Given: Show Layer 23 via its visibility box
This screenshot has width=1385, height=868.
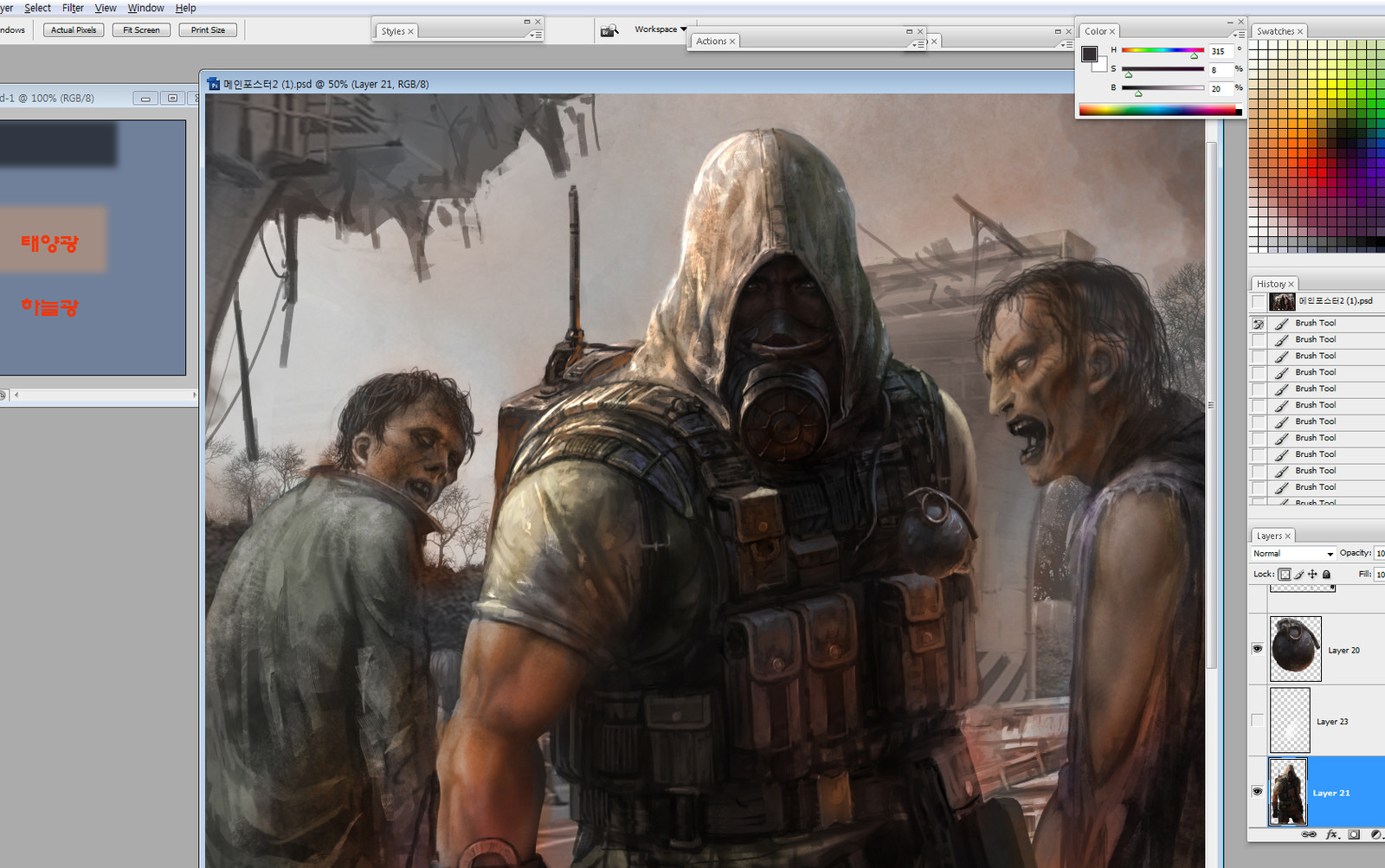Looking at the screenshot, I should [1258, 720].
